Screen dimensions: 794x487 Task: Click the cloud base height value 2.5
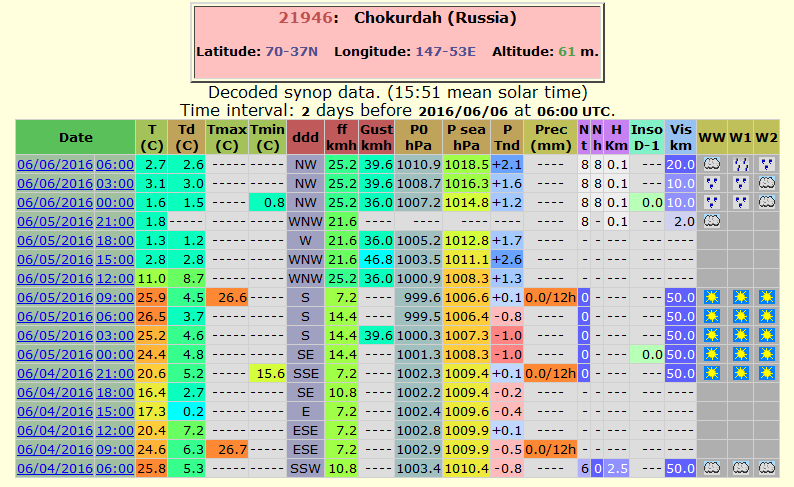pyautogui.click(x=616, y=468)
